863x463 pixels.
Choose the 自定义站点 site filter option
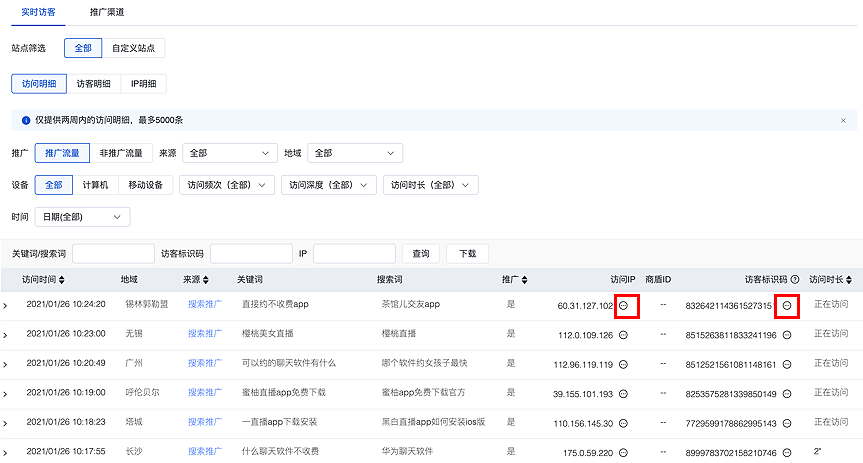(133, 48)
